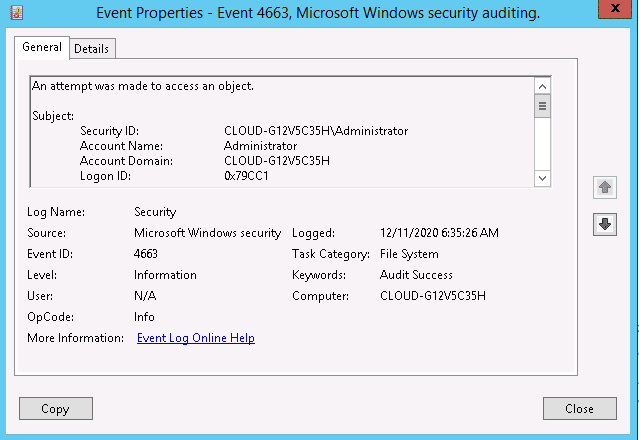Screen dimensions: 639x440
Task: Click Event ID value 4663
Action: click(145, 254)
